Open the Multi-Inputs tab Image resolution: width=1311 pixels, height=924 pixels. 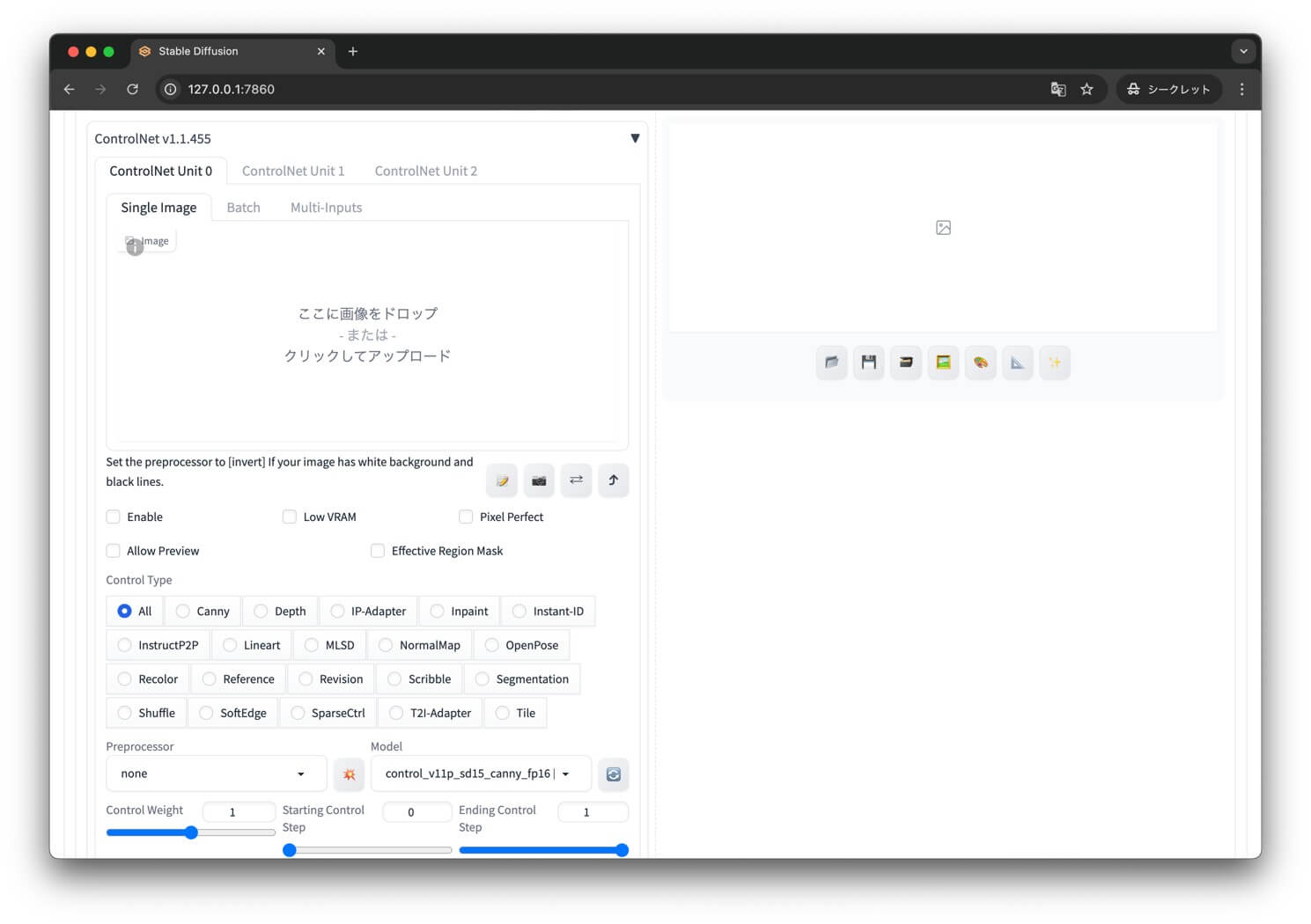click(327, 208)
